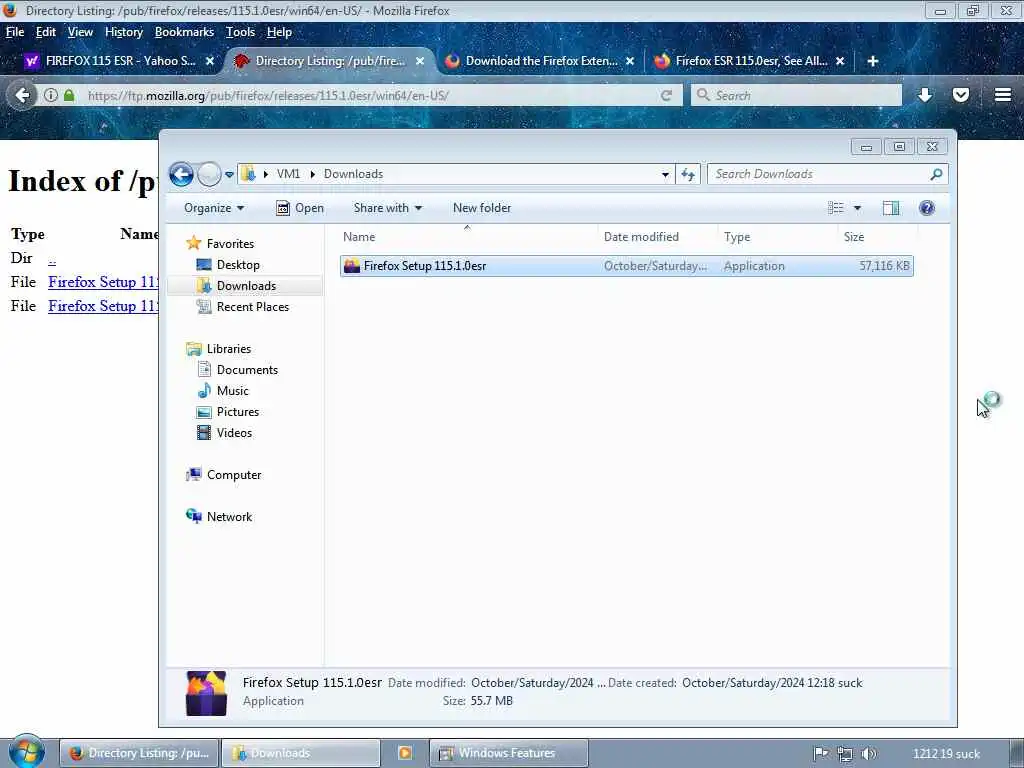The width and height of the screenshot is (1024, 768).
Task: Click Open in Explorer toolbar
Action: click(x=300, y=208)
